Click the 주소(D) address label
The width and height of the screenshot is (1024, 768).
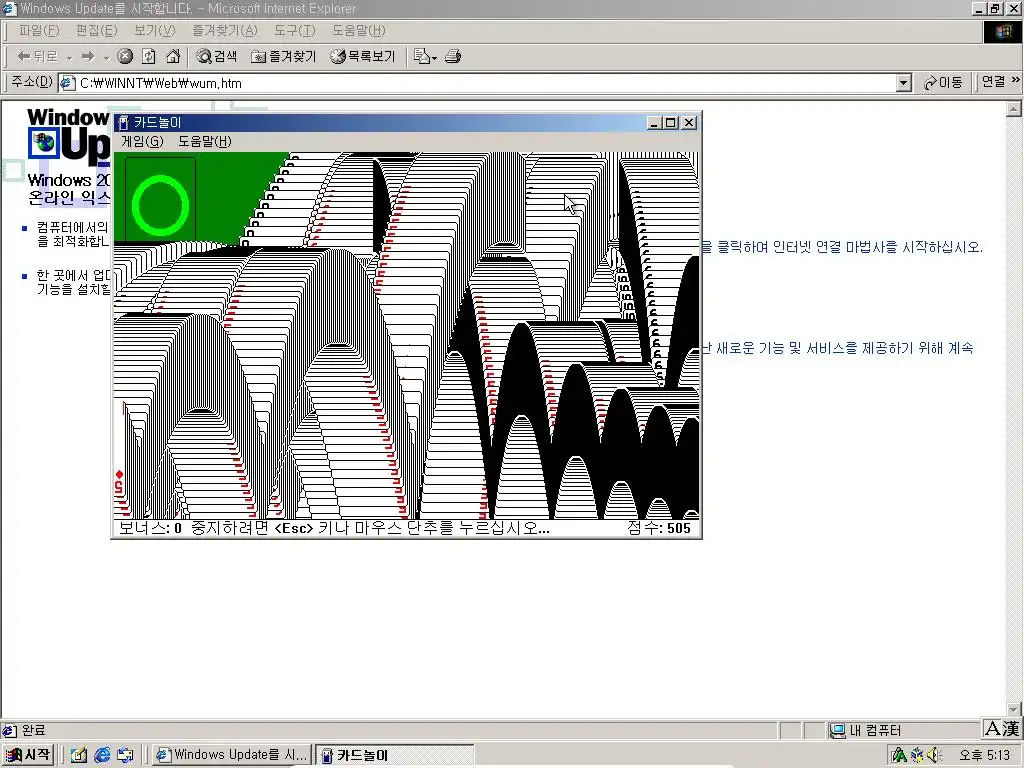[32, 82]
